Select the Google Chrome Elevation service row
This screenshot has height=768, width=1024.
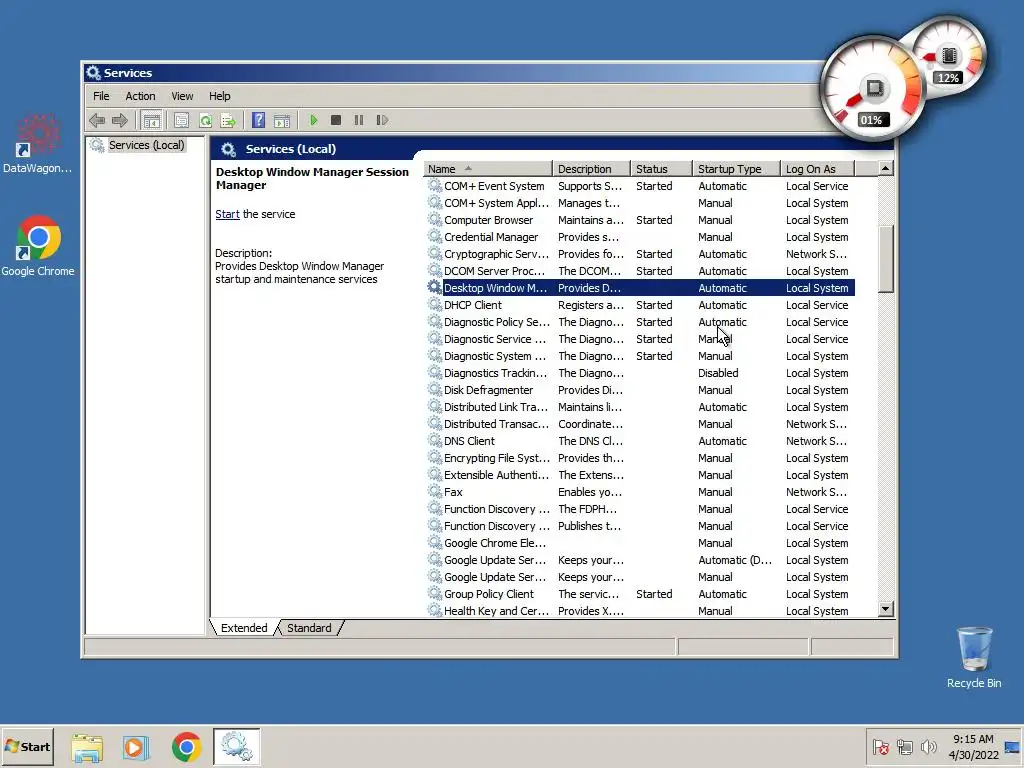tap(639, 543)
